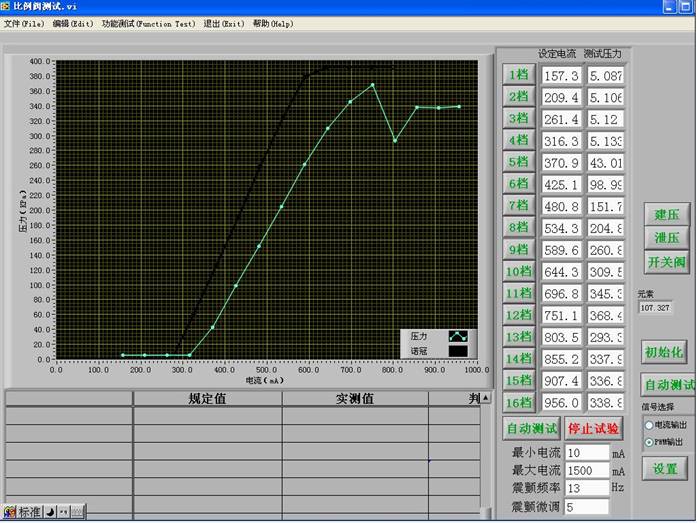
Task: Click the 压力 plot legend icon
Action: tap(458, 336)
